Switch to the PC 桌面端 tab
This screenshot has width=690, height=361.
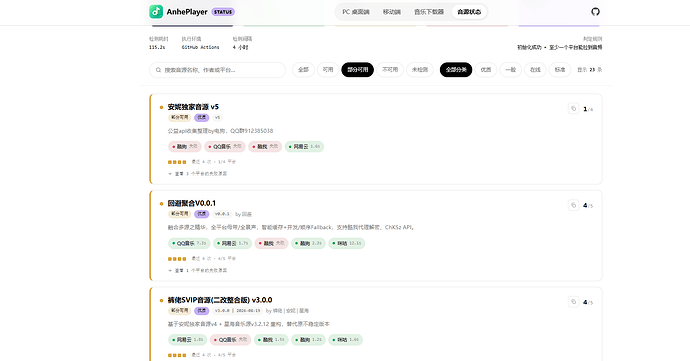click(x=356, y=12)
